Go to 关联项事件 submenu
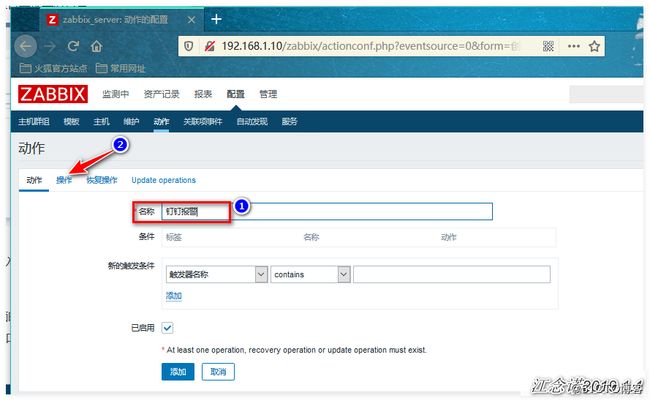The height and width of the screenshot is (401, 650). coord(203,122)
